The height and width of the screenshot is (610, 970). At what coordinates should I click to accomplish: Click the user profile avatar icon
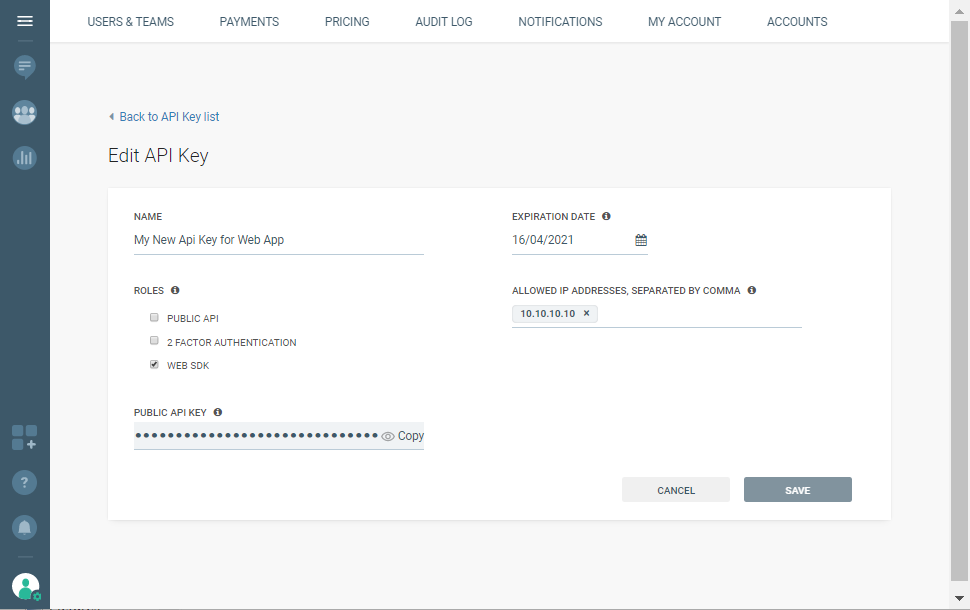pyautogui.click(x=25, y=586)
